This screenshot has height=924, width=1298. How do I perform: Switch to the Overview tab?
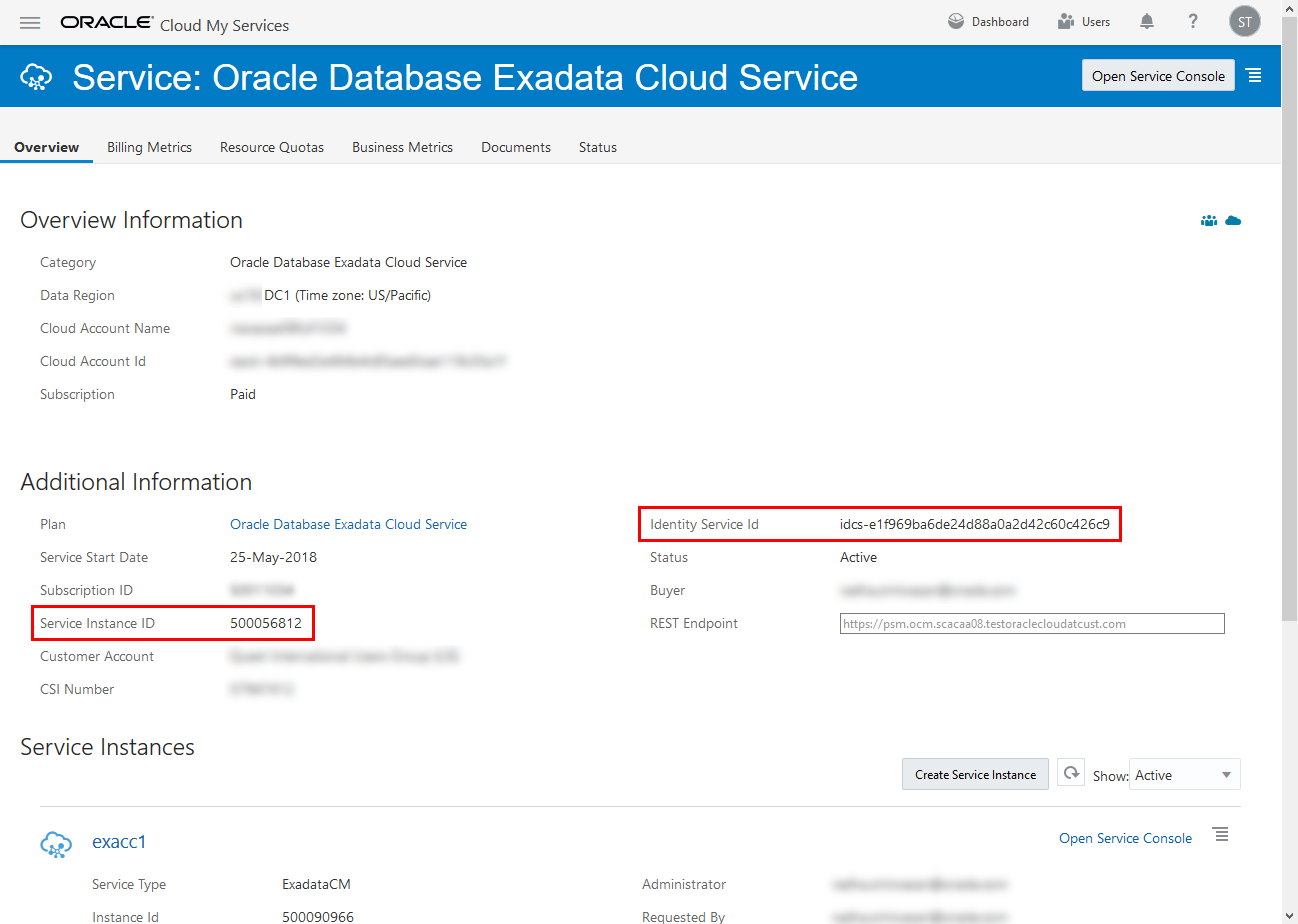(47, 147)
